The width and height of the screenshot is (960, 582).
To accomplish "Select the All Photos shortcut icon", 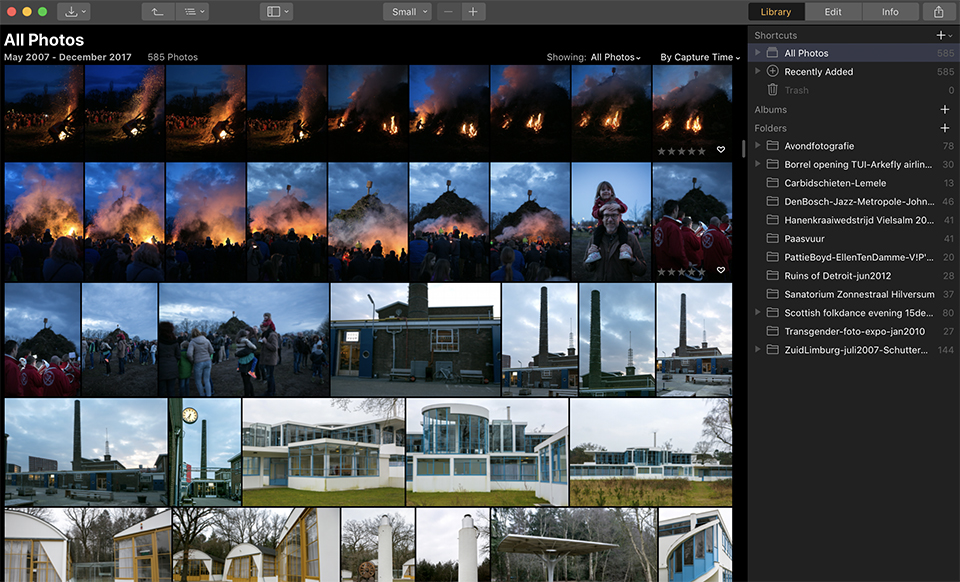I will click(x=773, y=53).
